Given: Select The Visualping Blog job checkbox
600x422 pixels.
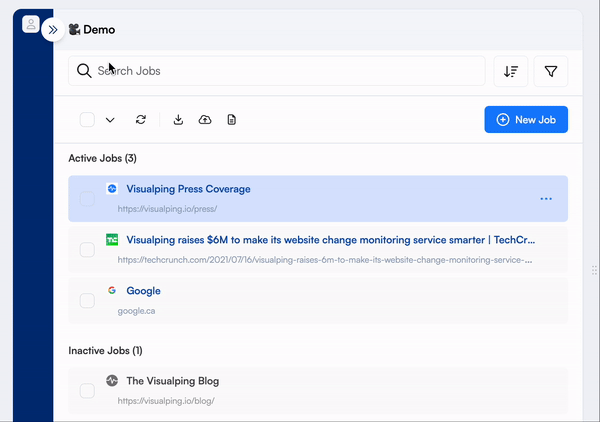Looking at the screenshot, I should click(87, 391).
